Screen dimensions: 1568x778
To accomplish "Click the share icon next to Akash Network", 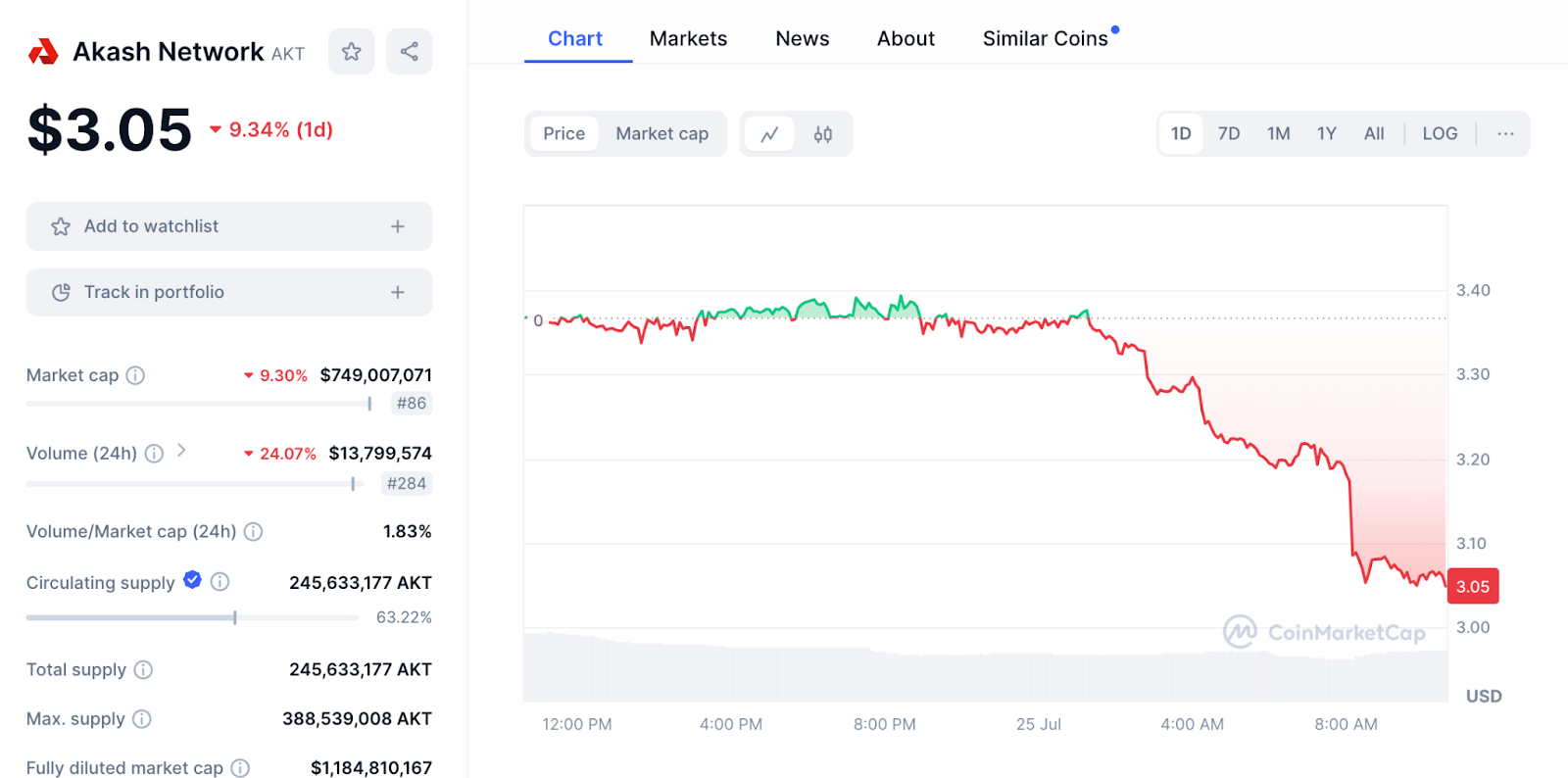I will 409,52.
